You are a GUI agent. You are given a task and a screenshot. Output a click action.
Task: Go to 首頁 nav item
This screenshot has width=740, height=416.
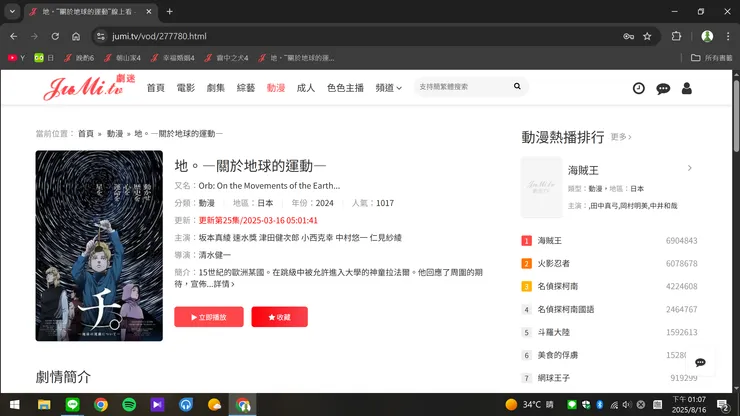(x=155, y=88)
